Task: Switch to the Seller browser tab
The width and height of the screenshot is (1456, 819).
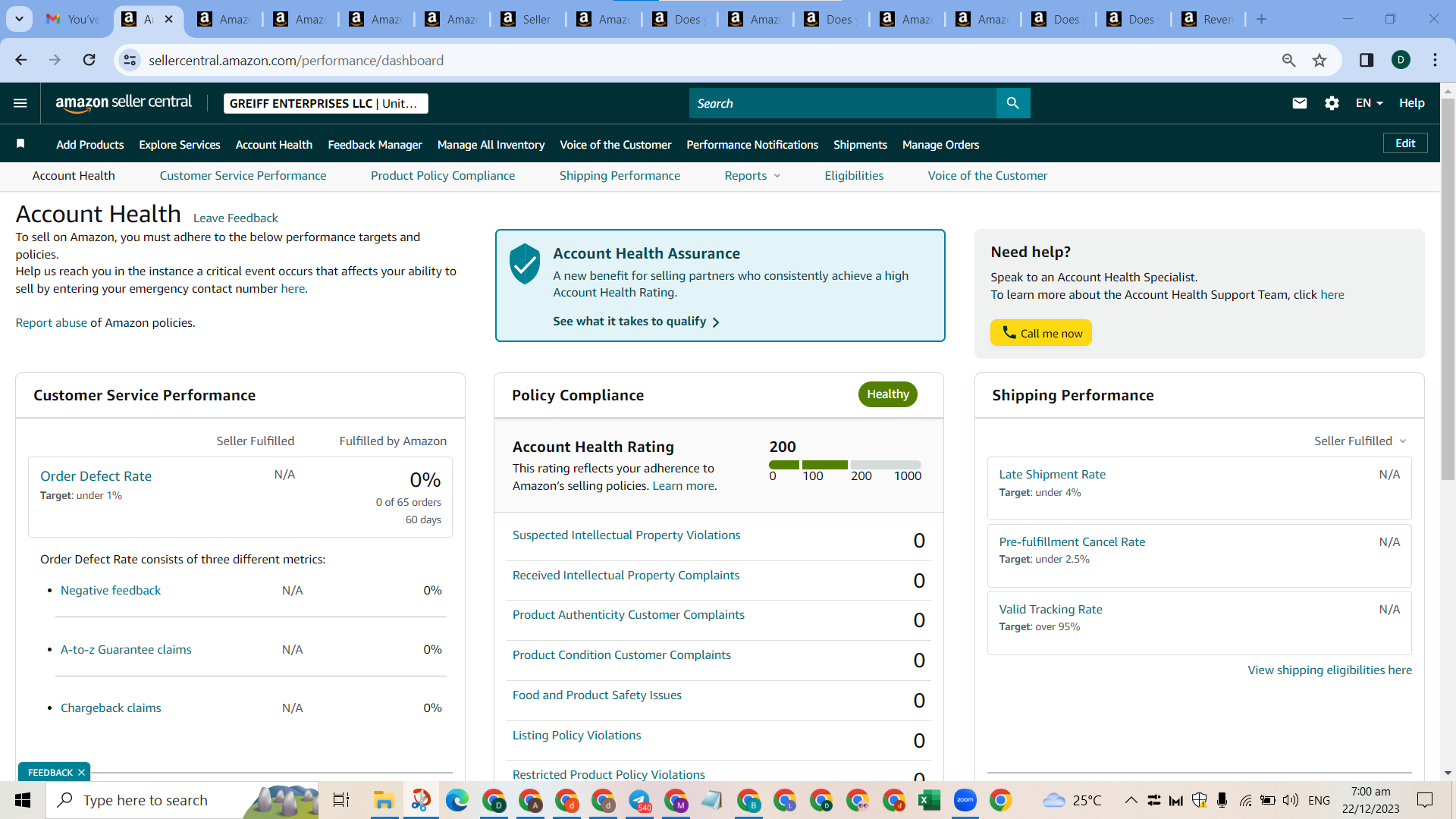Action: tap(528, 19)
